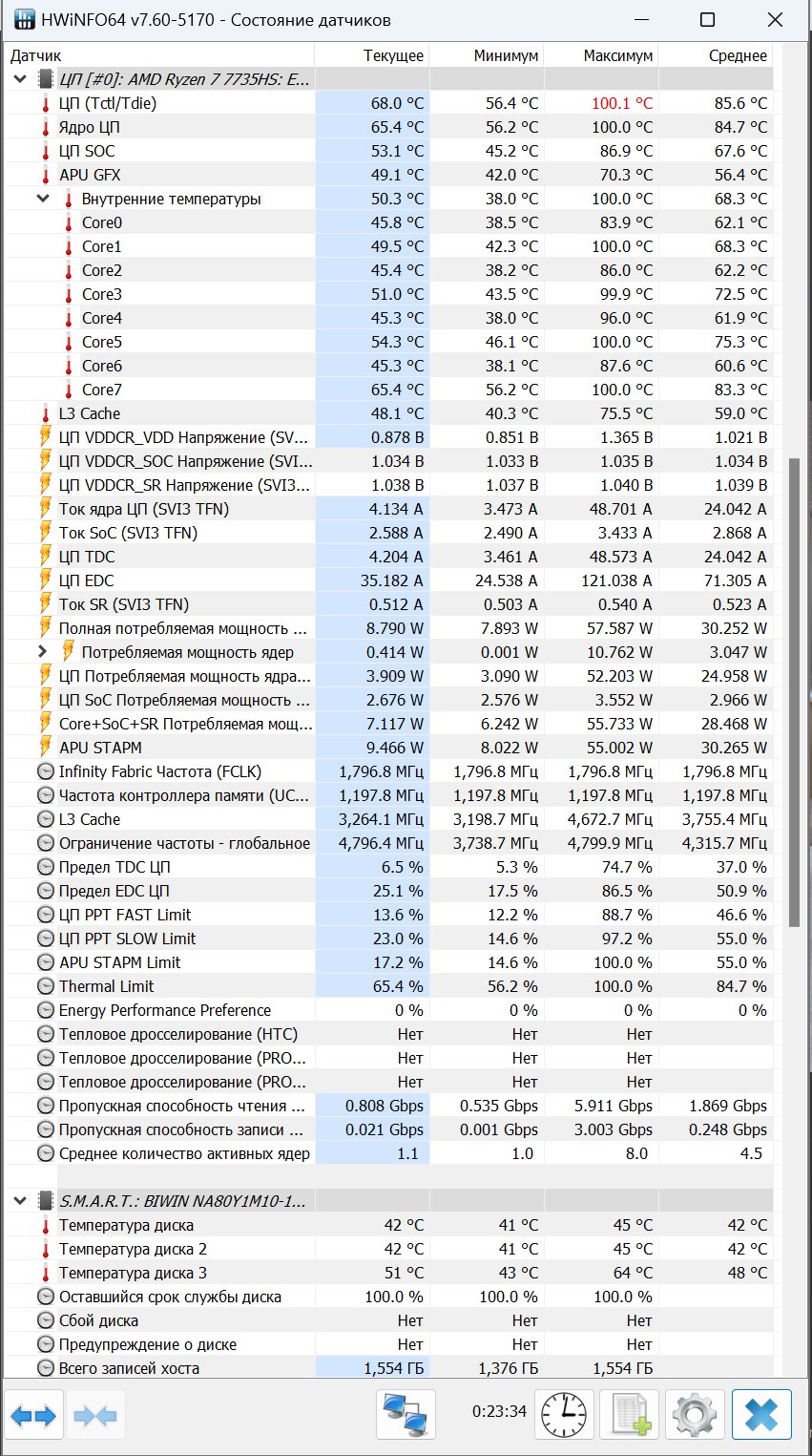
Task: Click the Текущее column header
Action: [372, 55]
